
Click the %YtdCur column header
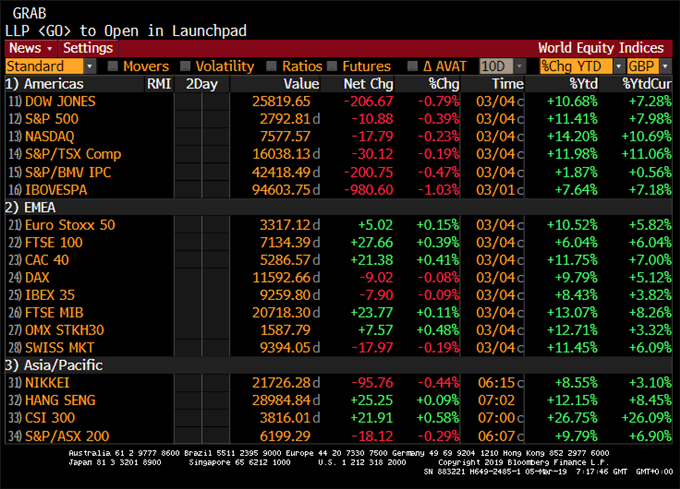tap(647, 84)
